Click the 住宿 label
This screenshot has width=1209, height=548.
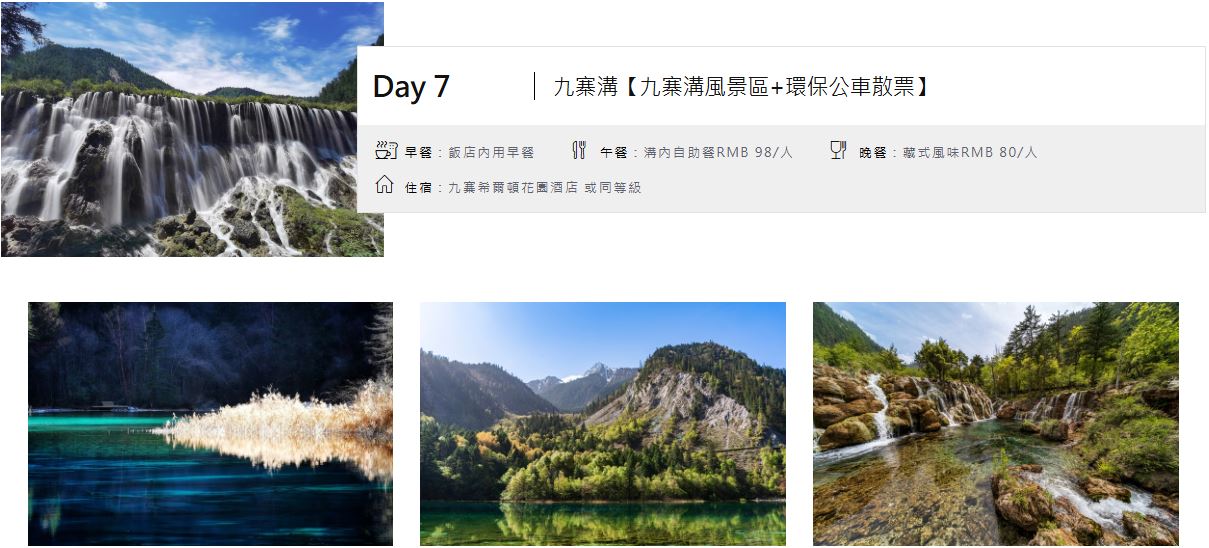(x=418, y=187)
